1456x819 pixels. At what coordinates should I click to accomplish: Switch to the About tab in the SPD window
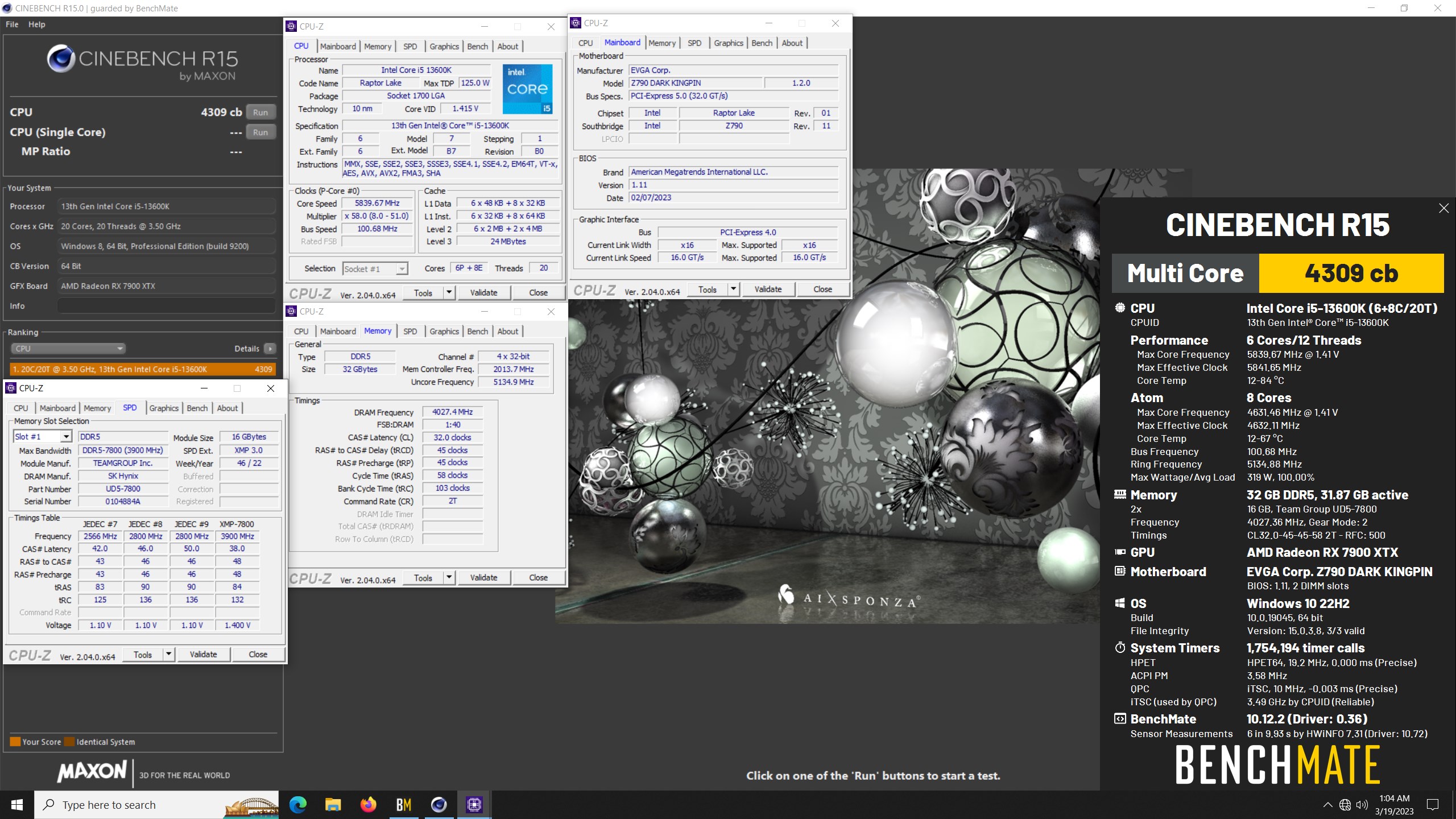227,408
